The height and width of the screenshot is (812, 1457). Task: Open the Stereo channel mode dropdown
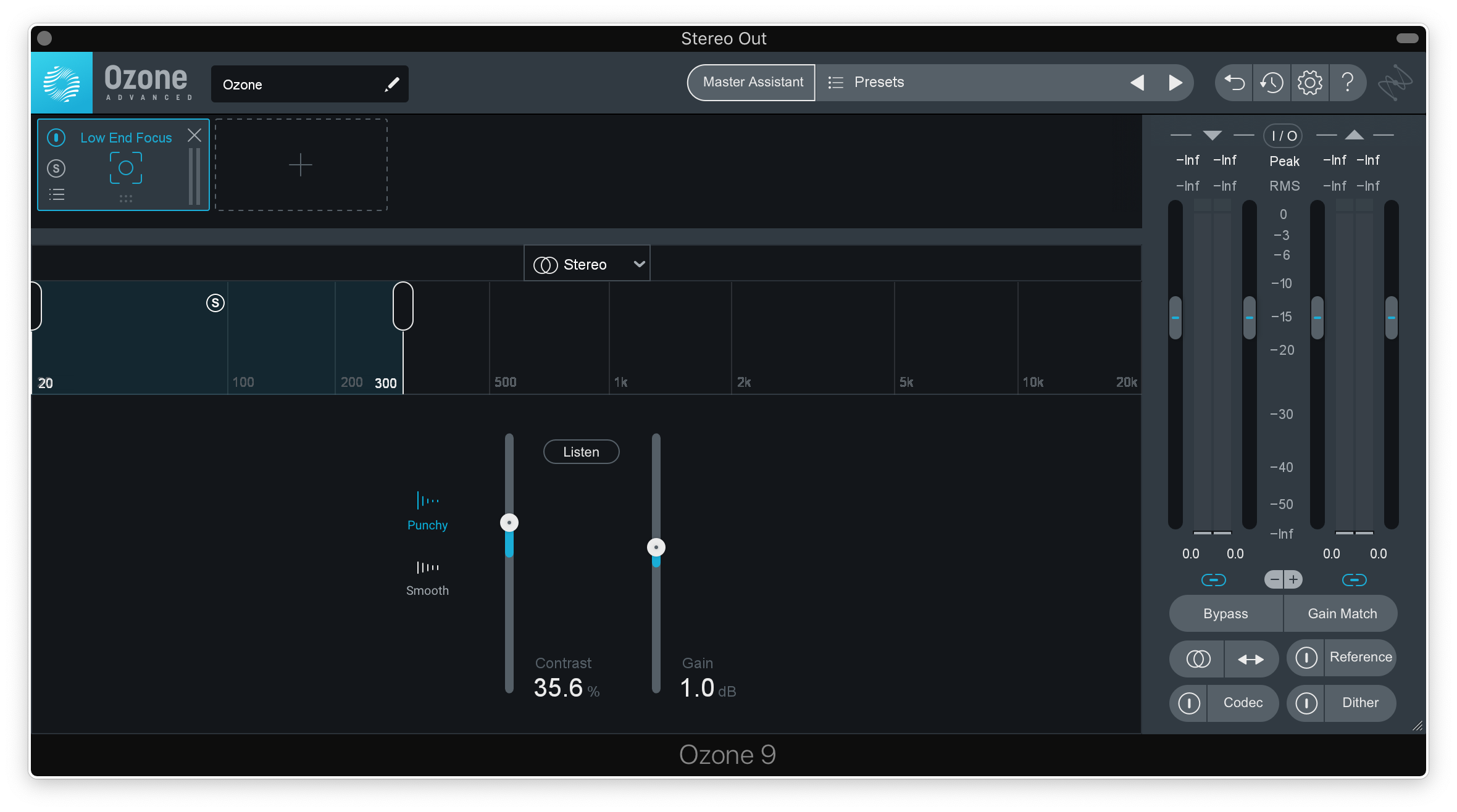coord(587,264)
